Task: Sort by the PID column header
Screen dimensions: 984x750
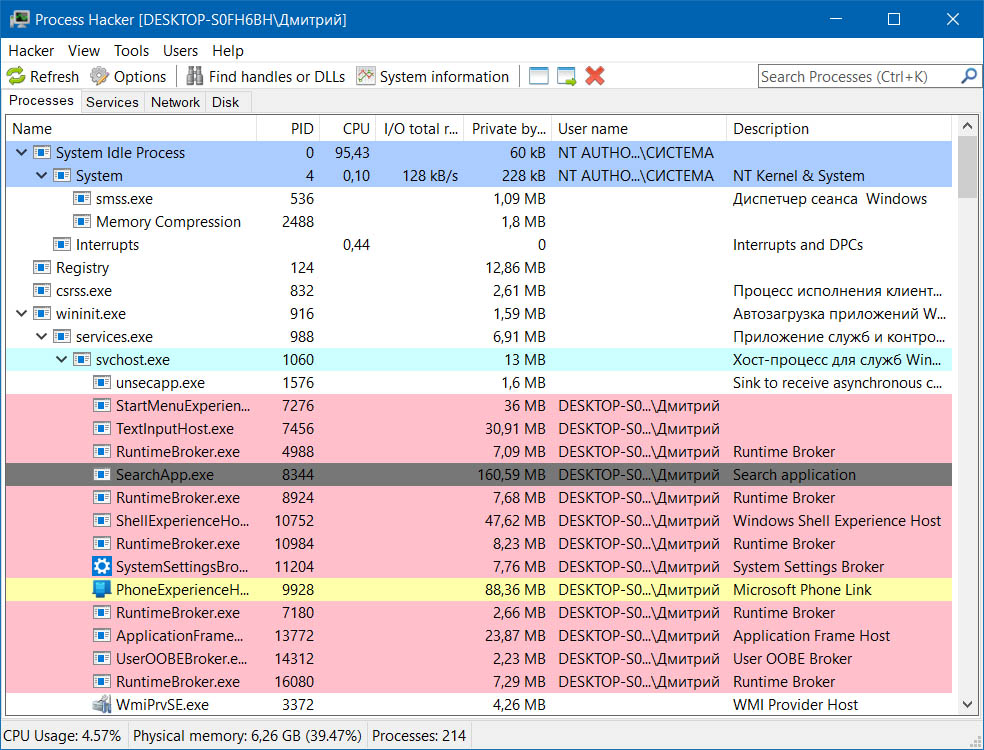Action: tap(288, 129)
